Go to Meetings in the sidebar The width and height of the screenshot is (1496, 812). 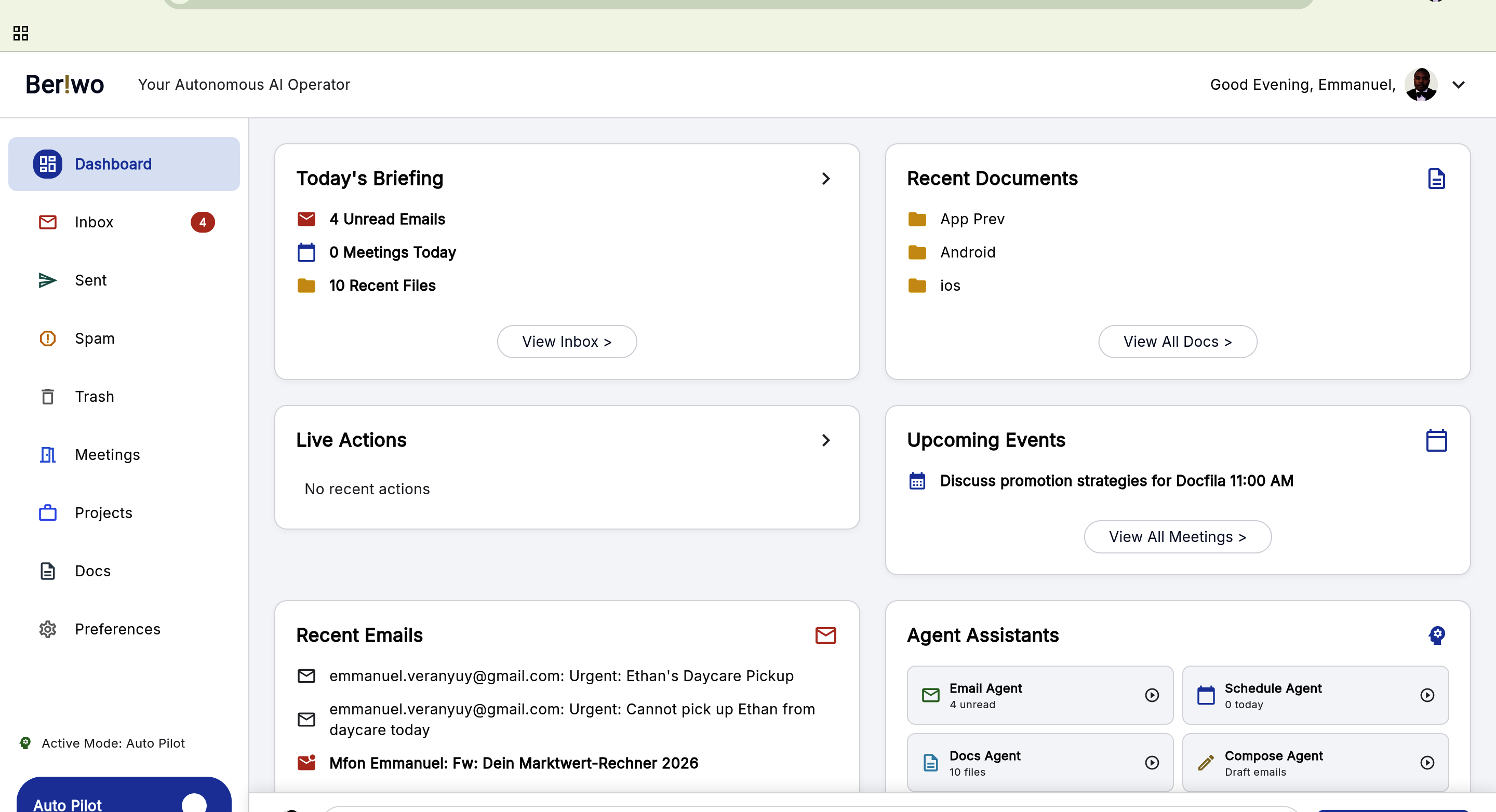[x=107, y=454]
